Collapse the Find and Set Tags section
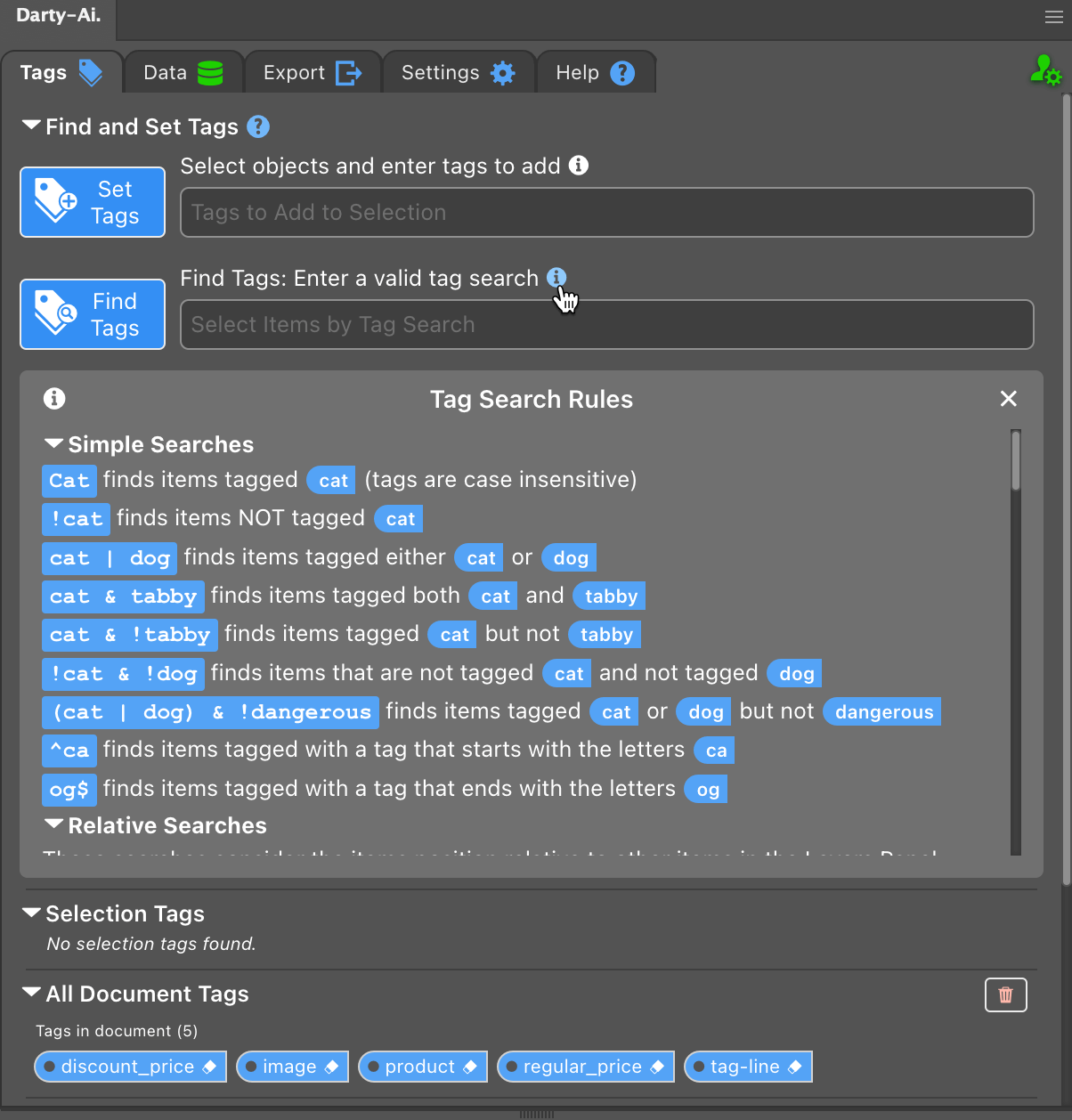Viewport: 1072px width, 1120px height. pos(31,126)
